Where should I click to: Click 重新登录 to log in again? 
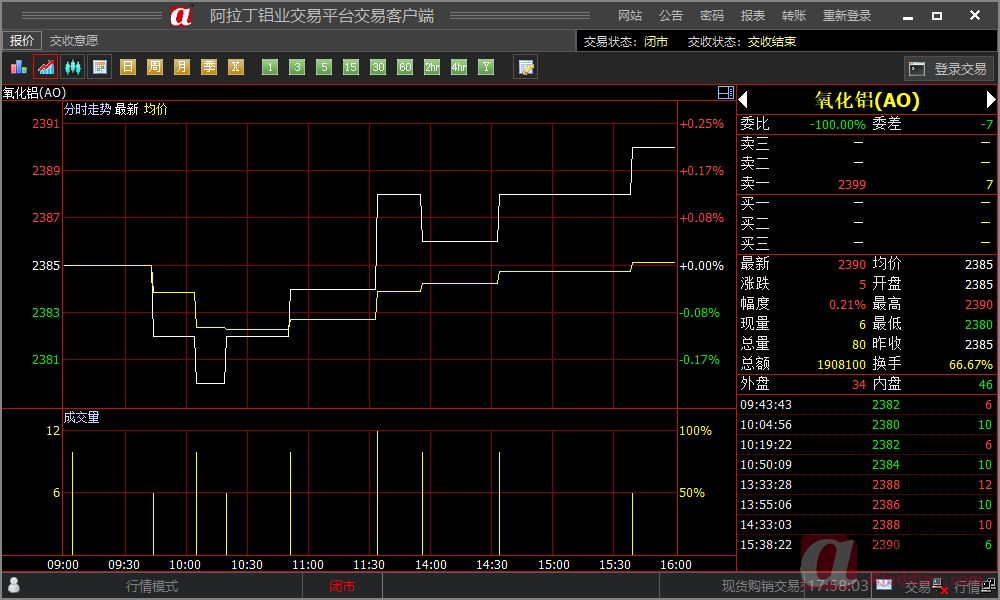pyautogui.click(x=847, y=15)
